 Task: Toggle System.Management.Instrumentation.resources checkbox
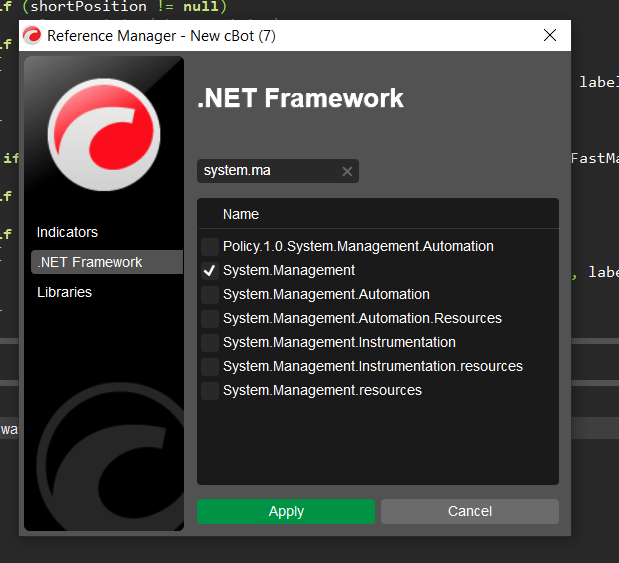coord(210,367)
